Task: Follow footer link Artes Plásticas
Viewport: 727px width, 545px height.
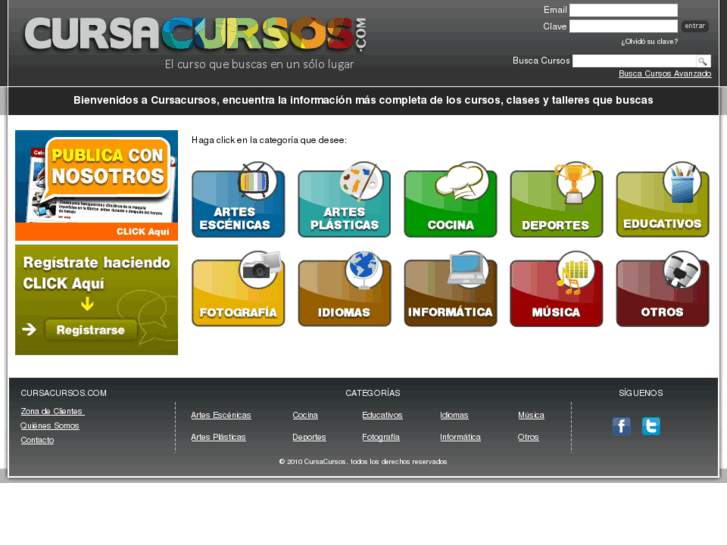Action: pyautogui.click(x=218, y=437)
